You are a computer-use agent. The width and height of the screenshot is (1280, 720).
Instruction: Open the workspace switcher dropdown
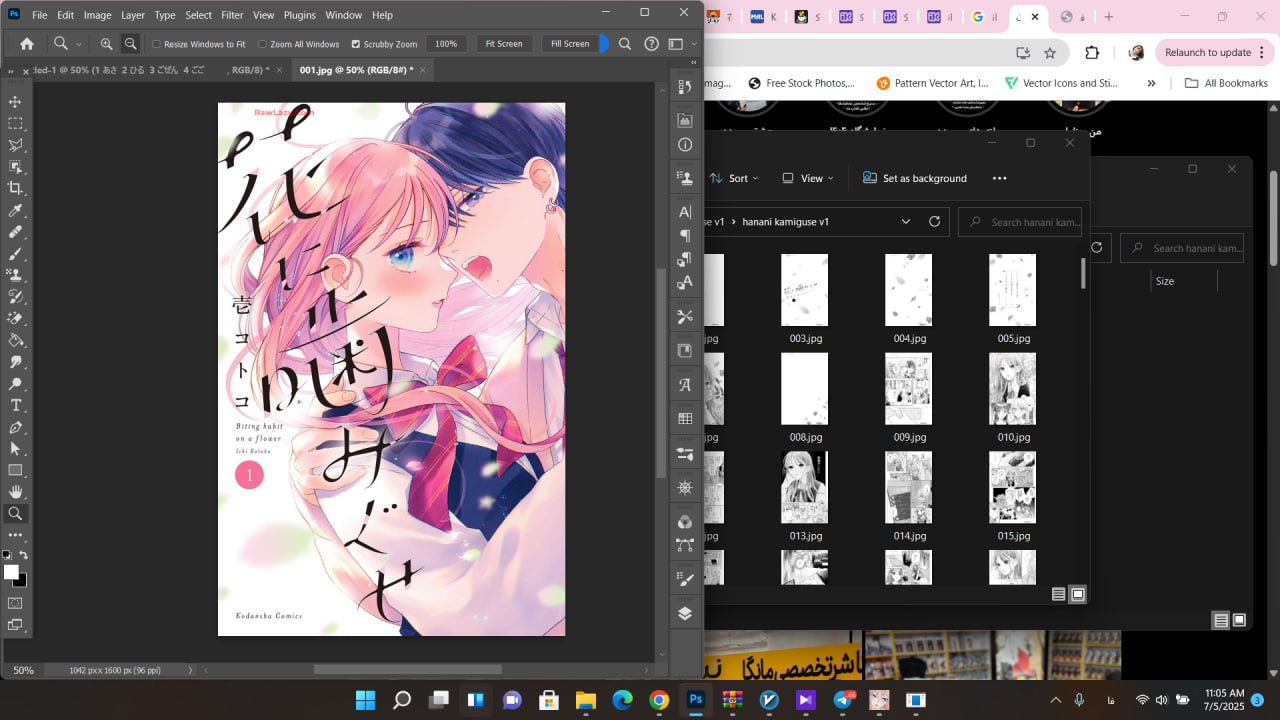pos(678,44)
